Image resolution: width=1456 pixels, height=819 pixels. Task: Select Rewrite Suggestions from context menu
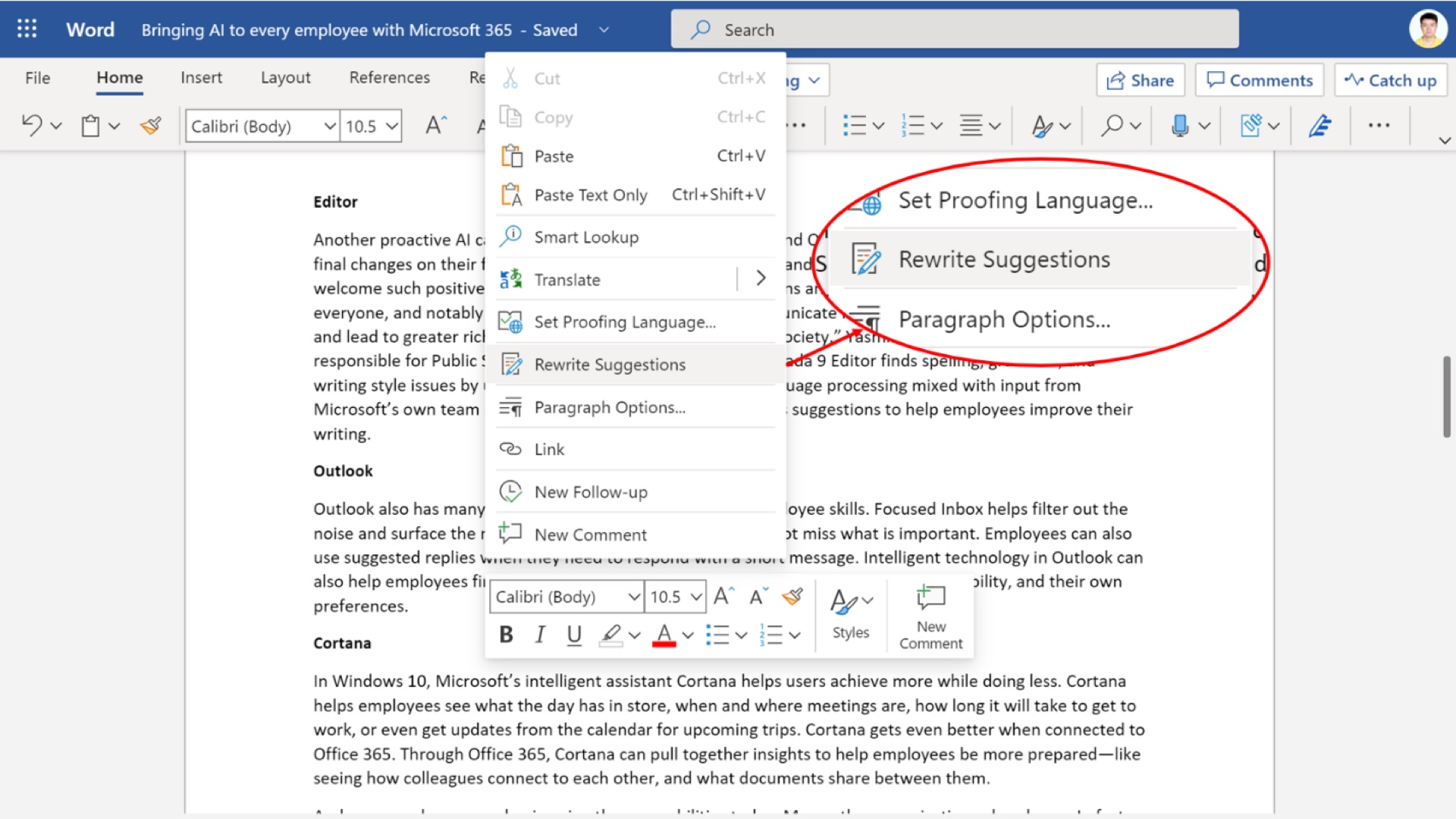[x=610, y=363]
